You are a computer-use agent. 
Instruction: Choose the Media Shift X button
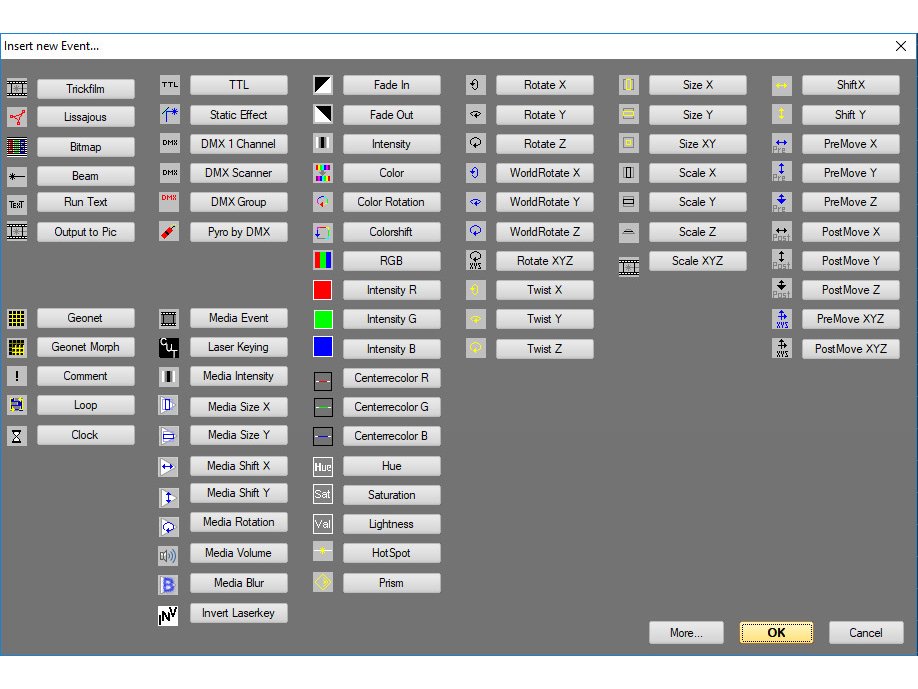point(238,466)
